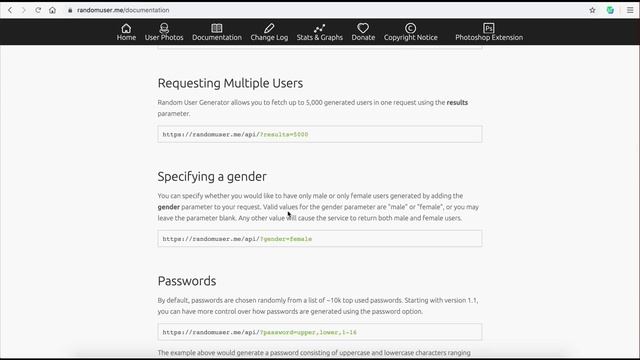Go back with the browser back arrow
Image resolution: width=640 pixels, height=360 pixels.
[10, 10]
